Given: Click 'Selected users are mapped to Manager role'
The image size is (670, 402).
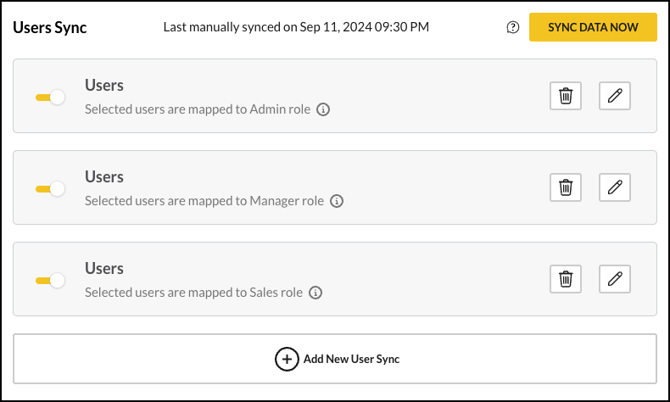Looking at the screenshot, I should [x=204, y=201].
